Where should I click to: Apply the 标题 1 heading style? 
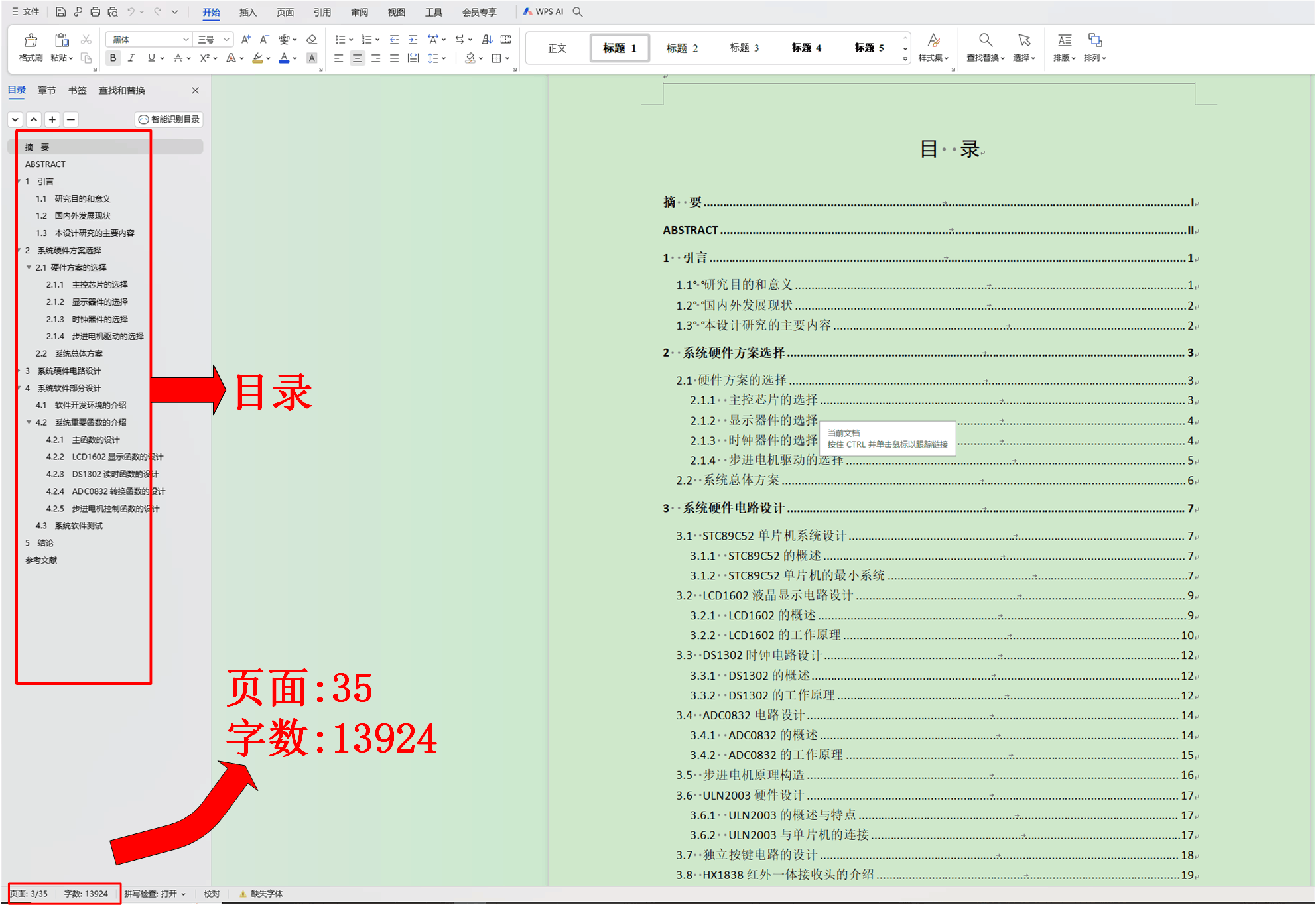[619, 47]
